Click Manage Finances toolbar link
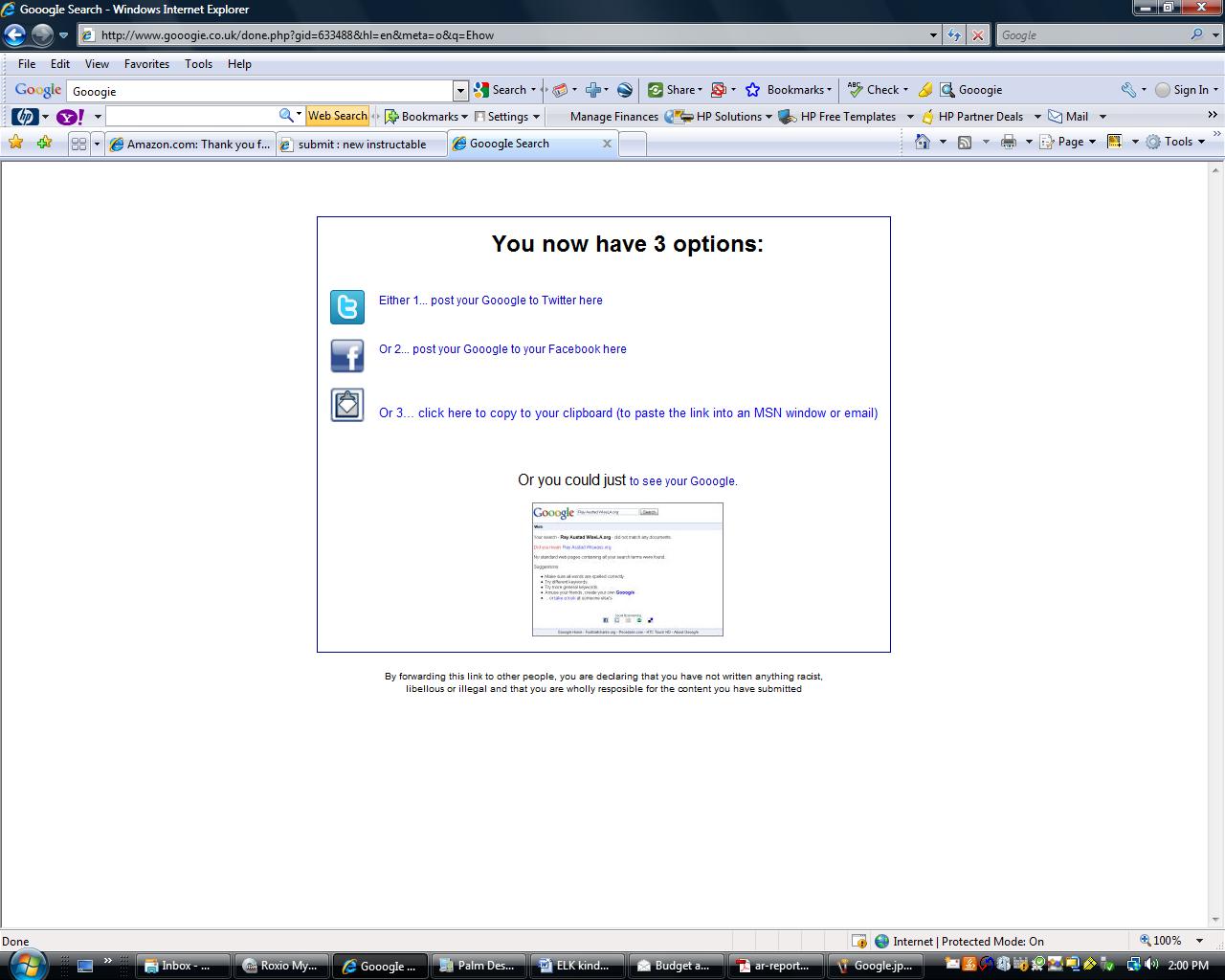 tap(613, 117)
